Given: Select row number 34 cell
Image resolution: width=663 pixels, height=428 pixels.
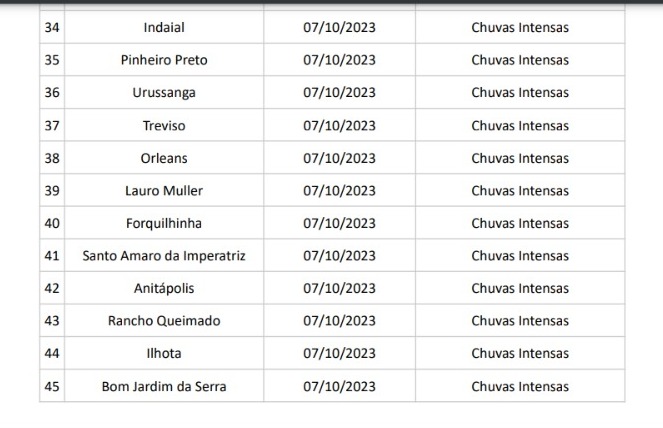Looking at the screenshot, I should click(x=52, y=27).
